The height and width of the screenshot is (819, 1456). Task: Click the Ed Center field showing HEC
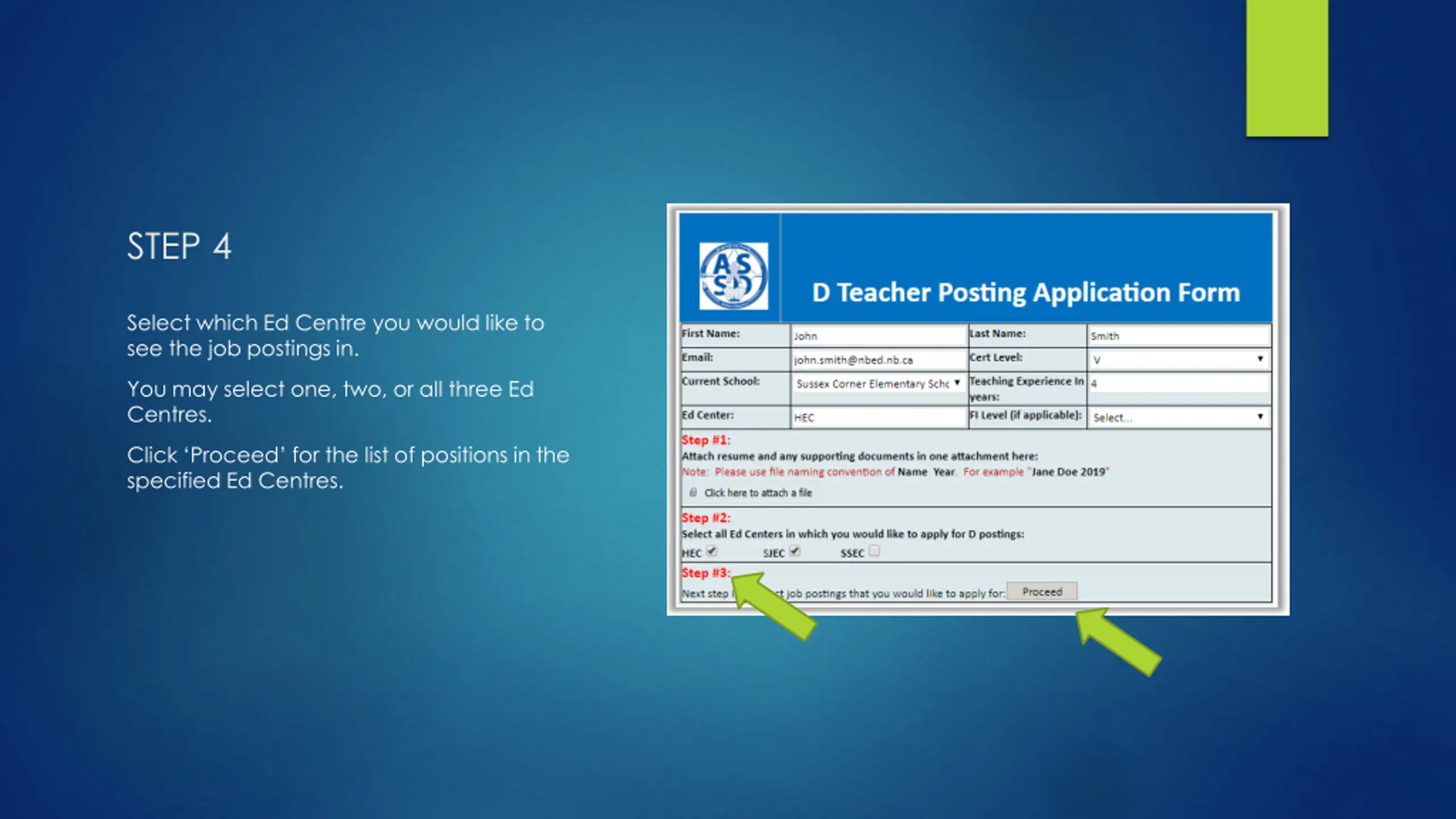pyautogui.click(x=878, y=417)
